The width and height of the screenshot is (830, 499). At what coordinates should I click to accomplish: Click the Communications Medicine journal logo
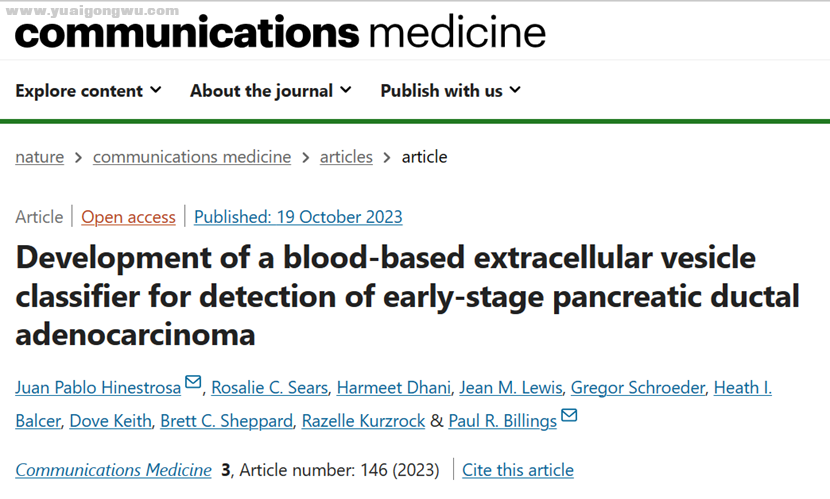point(280,33)
